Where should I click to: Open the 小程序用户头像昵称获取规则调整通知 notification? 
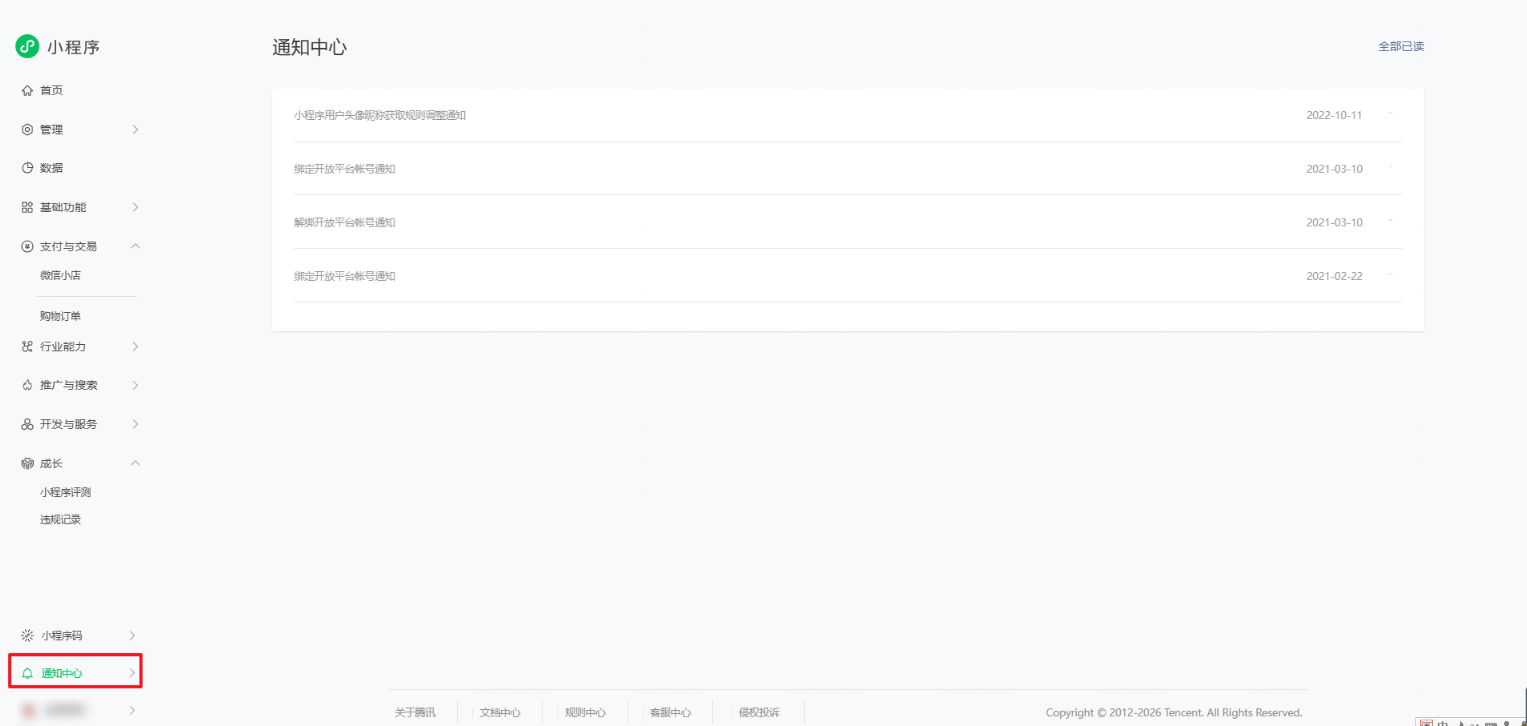pyautogui.click(x=380, y=115)
